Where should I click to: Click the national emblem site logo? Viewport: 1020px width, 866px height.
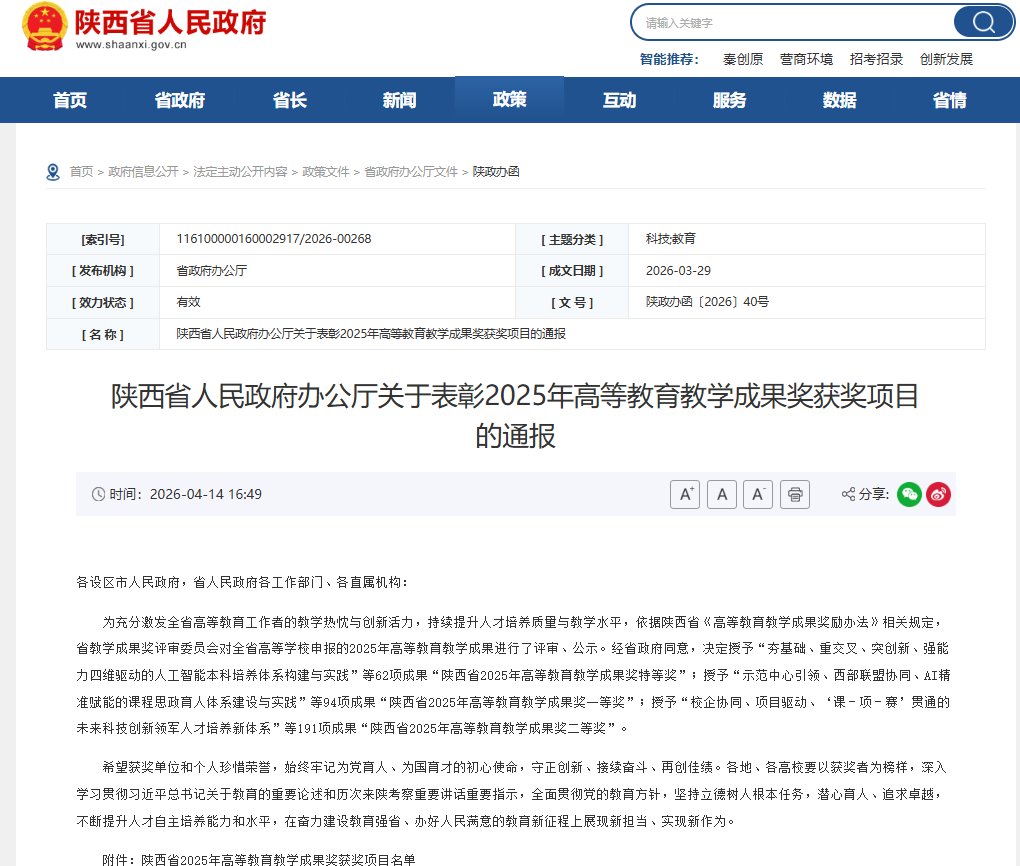click(x=43, y=27)
